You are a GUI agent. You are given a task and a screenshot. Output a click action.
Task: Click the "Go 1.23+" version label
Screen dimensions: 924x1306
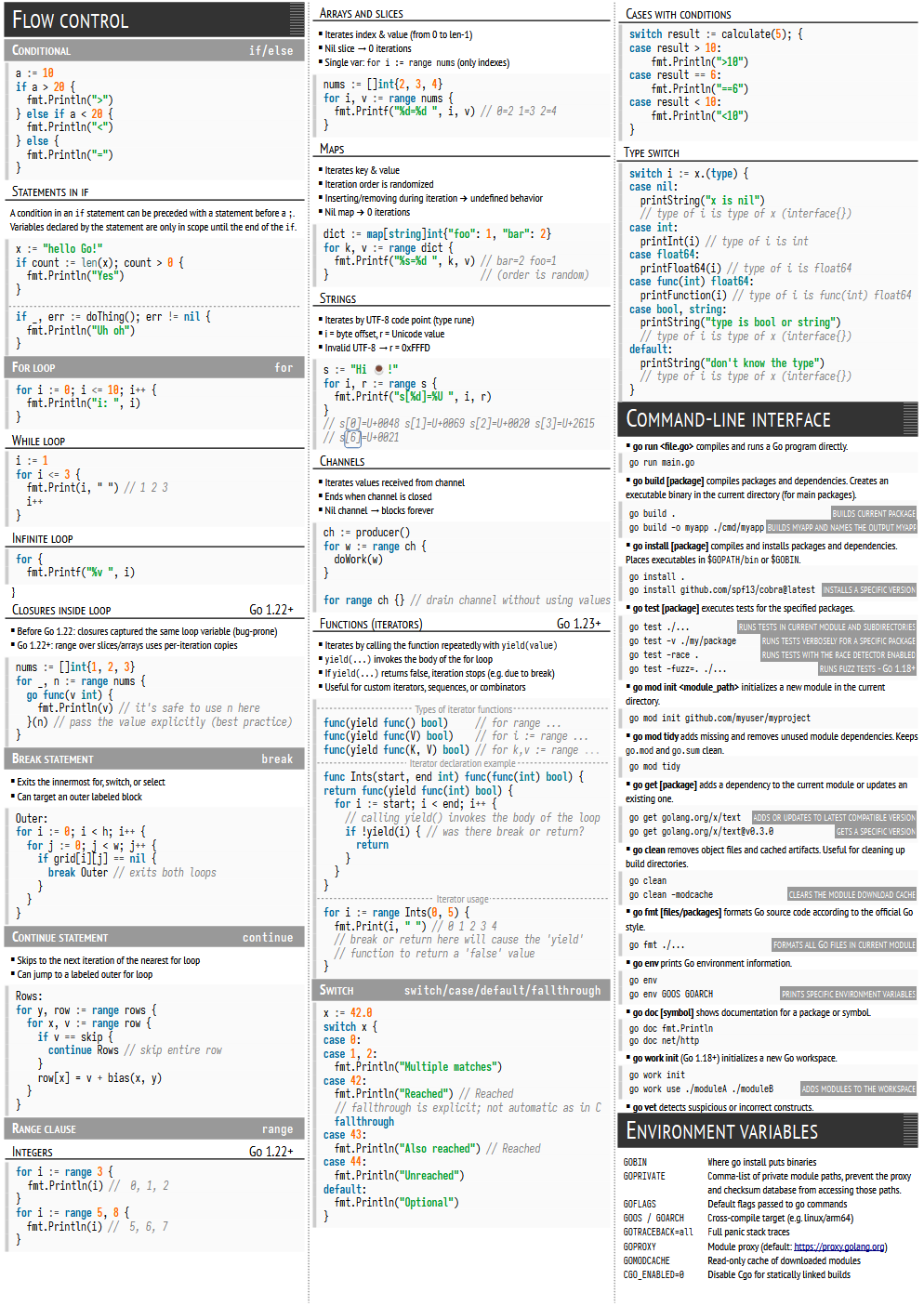[579, 624]
